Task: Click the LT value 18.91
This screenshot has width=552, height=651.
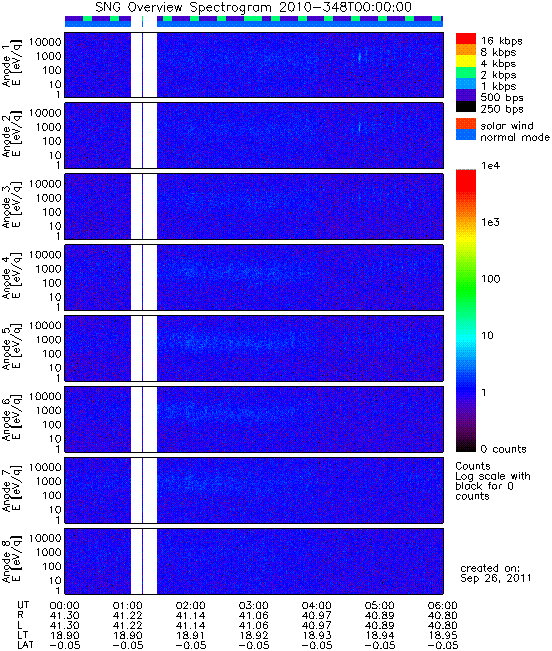Action: click(x=190, y=636)
